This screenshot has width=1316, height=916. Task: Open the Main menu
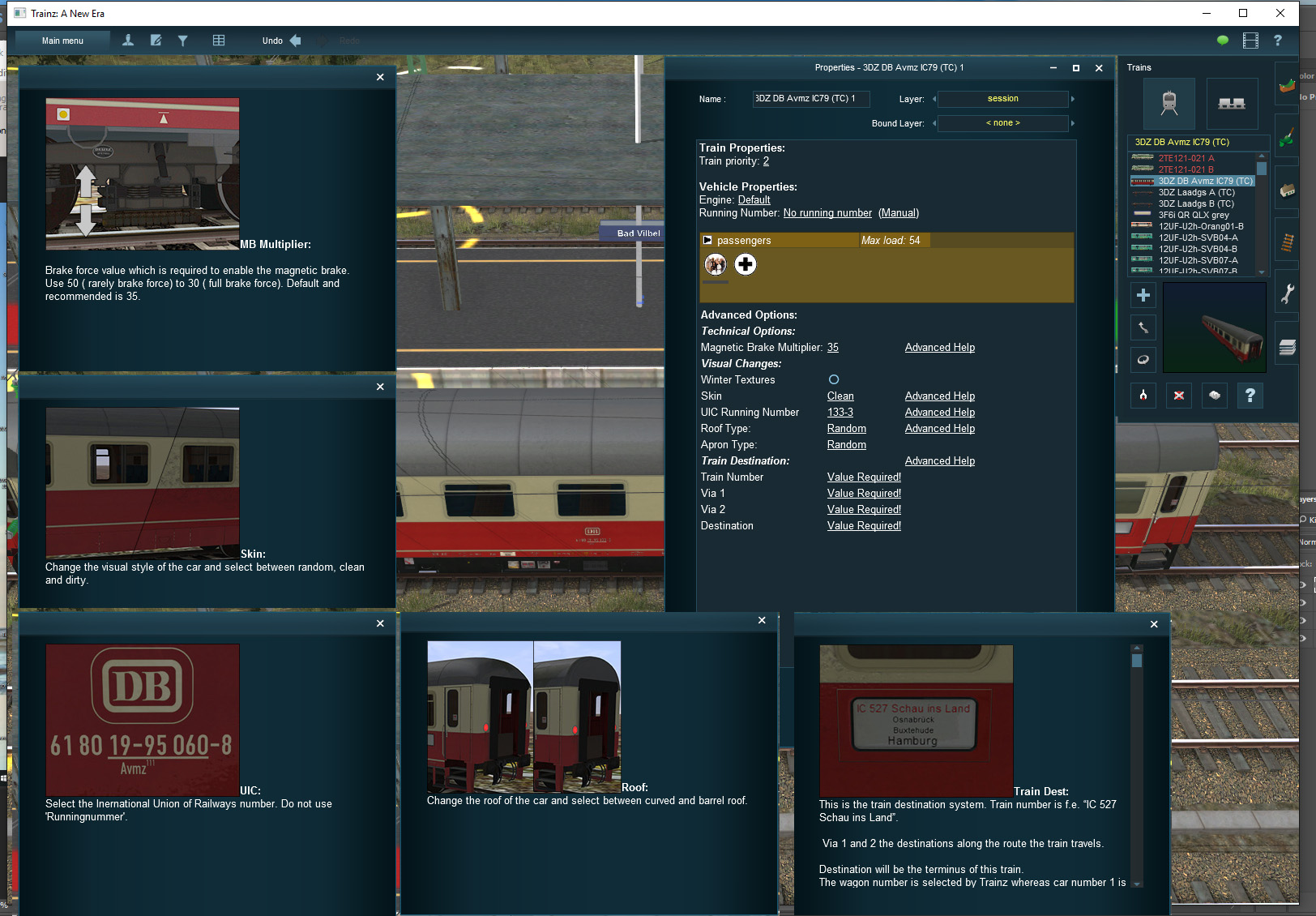(62, 41)
